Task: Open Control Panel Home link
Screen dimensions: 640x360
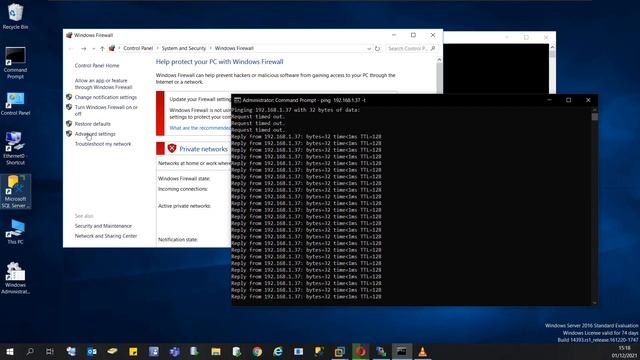Action: tap(97, 65)
